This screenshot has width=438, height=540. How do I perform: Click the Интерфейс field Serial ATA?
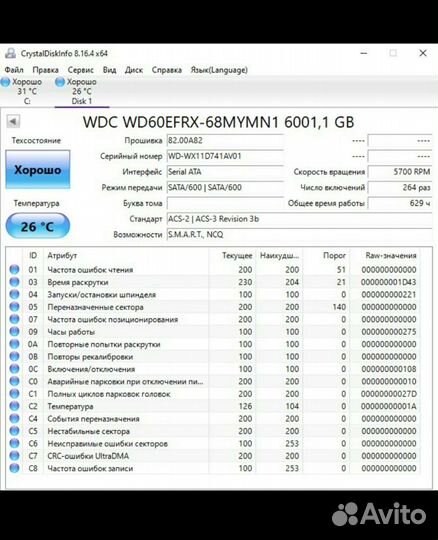tap(225, 172)
